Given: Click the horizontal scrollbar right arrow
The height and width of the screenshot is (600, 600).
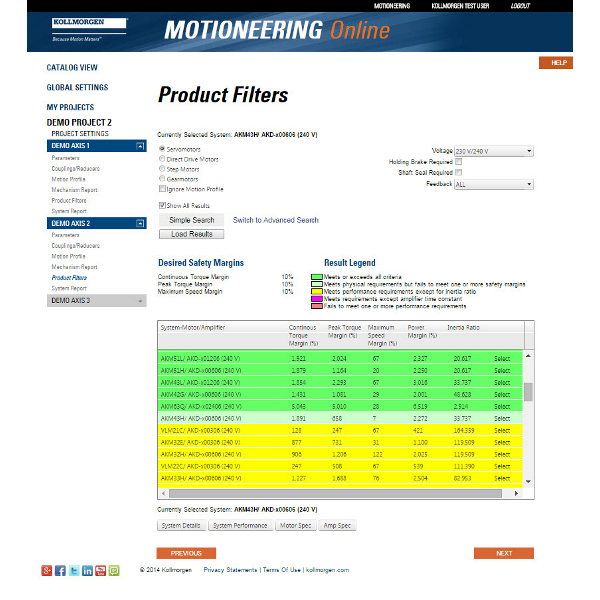Looking at the screenshot, I should pos(516,493).
